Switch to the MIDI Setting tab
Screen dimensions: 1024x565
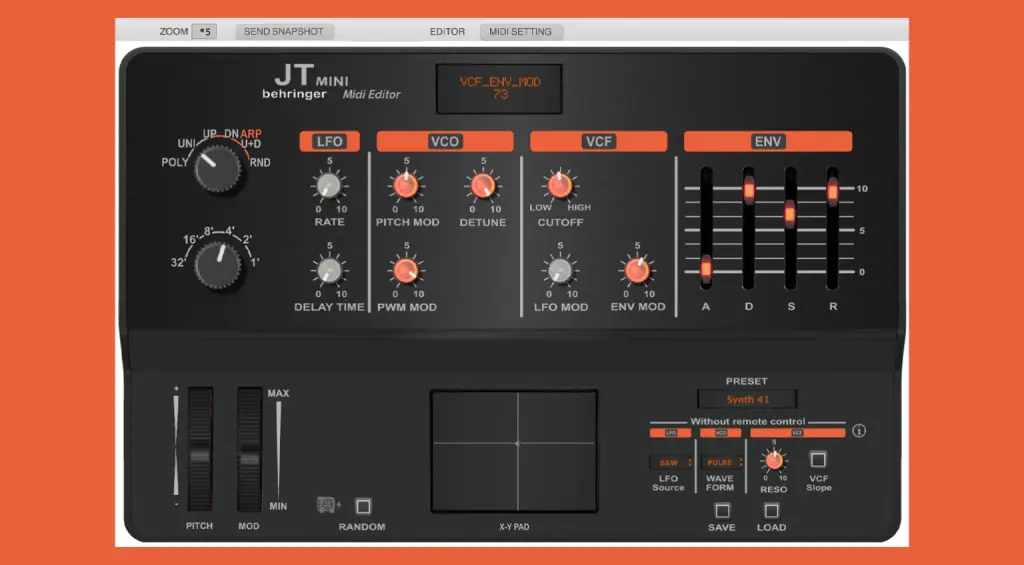pos(521,32)
